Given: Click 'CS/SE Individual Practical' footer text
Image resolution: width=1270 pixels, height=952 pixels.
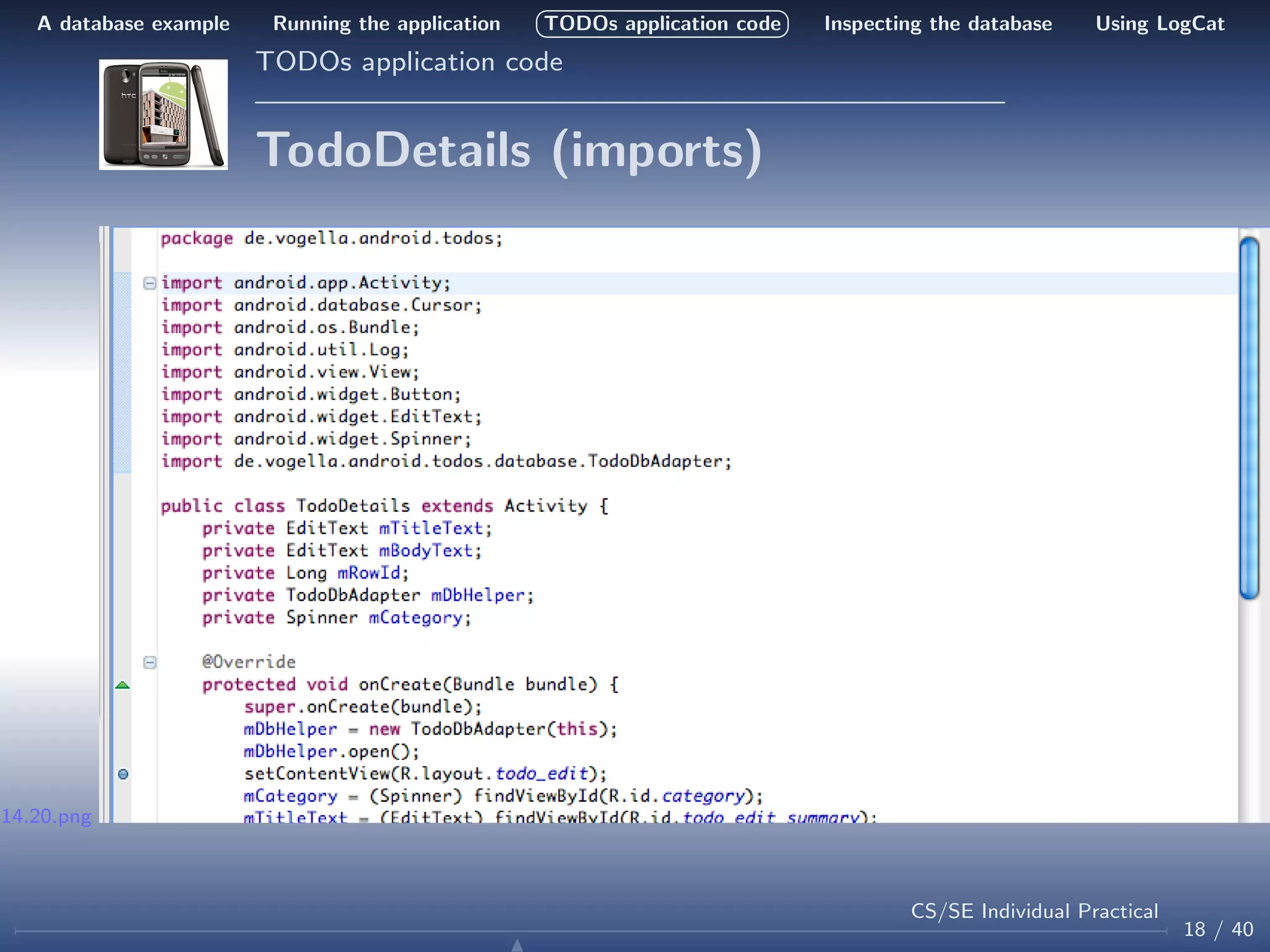Looking at the screenshot, I should (x=1034, y=912).
